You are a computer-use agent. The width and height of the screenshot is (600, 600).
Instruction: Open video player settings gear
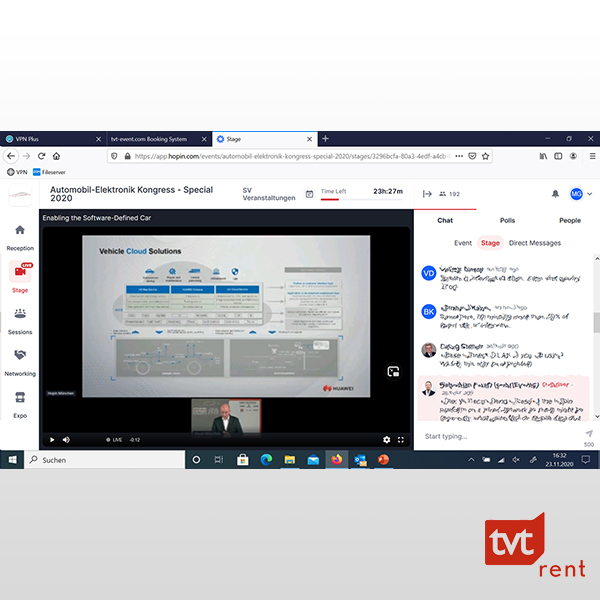[x=386, y=440]
